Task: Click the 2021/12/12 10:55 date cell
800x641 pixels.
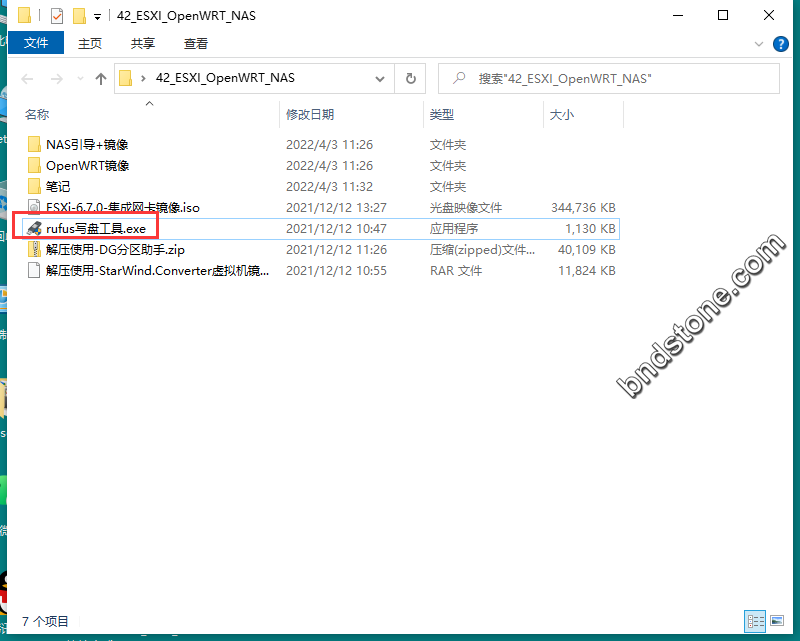Action: [x=336, y=270]
